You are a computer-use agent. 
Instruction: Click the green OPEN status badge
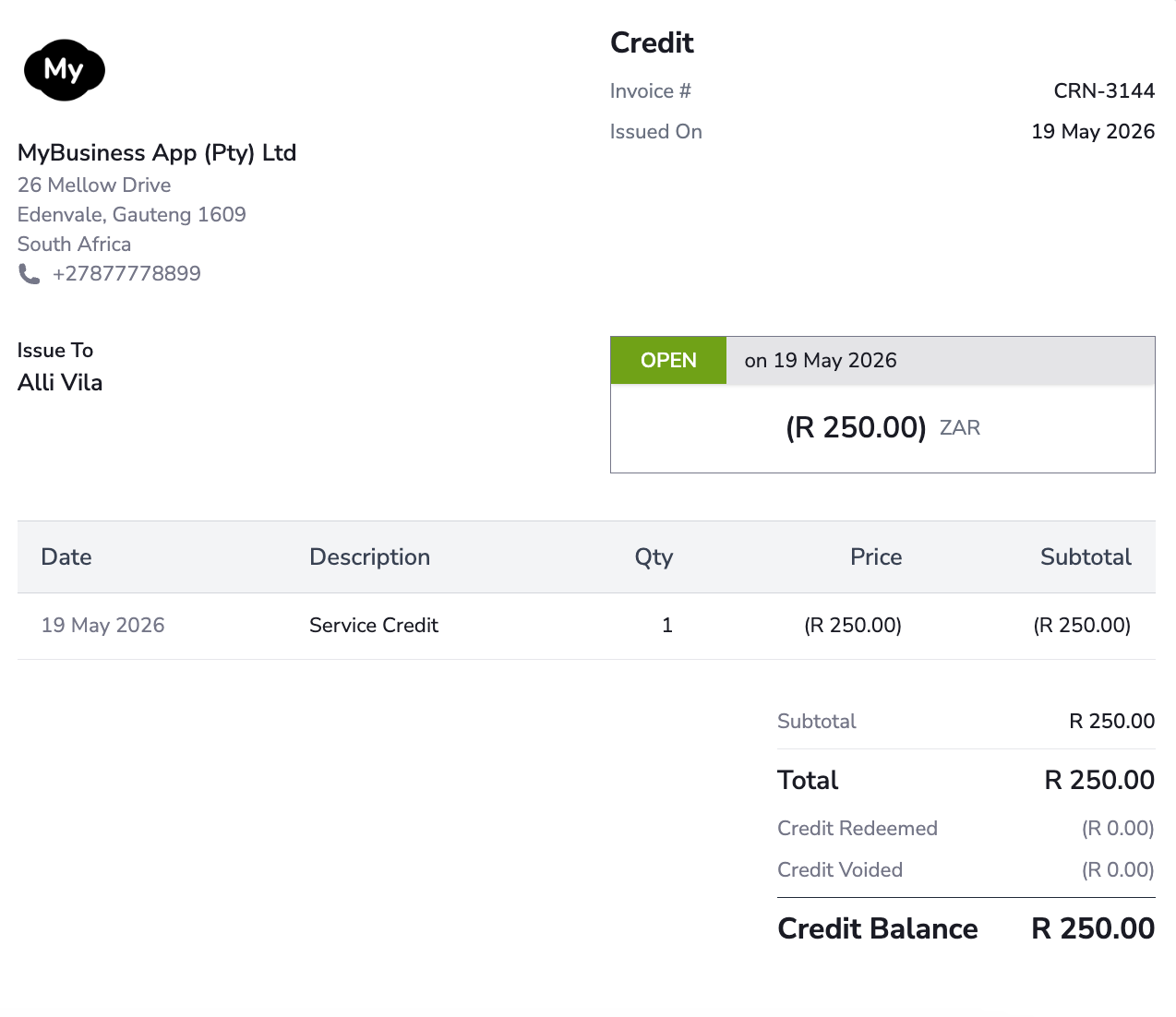click(668, 360)
